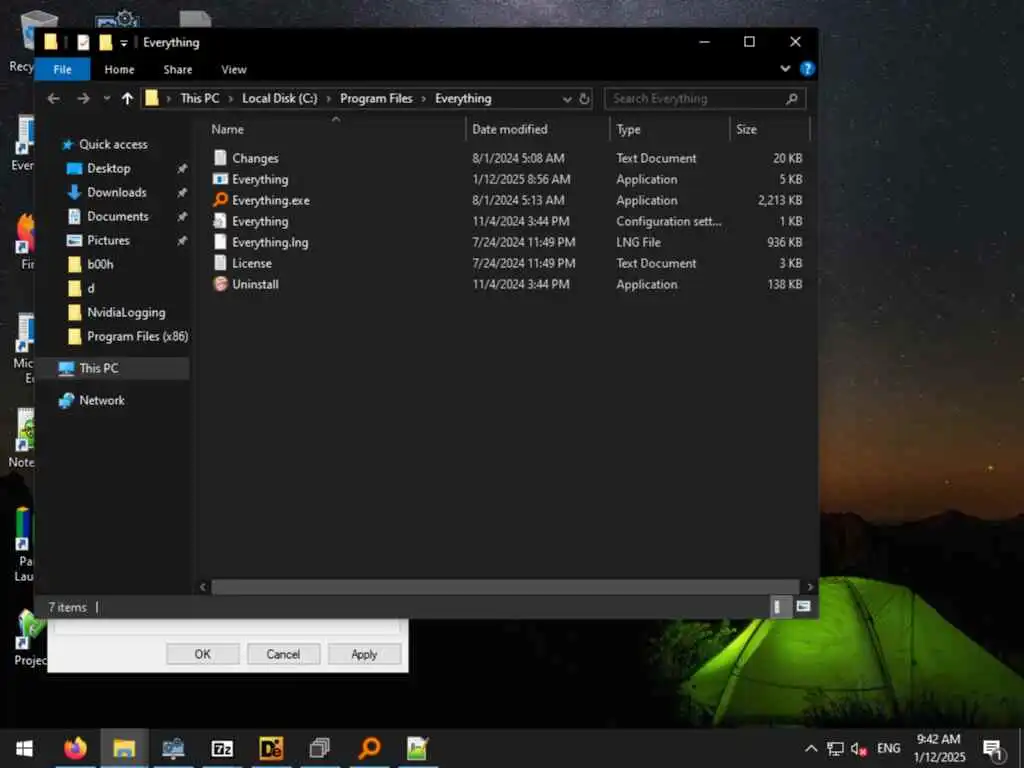The width and height of the screenshot is (1024, 768).
Task: Select Network in navigation pane
Action: (101, 400)
